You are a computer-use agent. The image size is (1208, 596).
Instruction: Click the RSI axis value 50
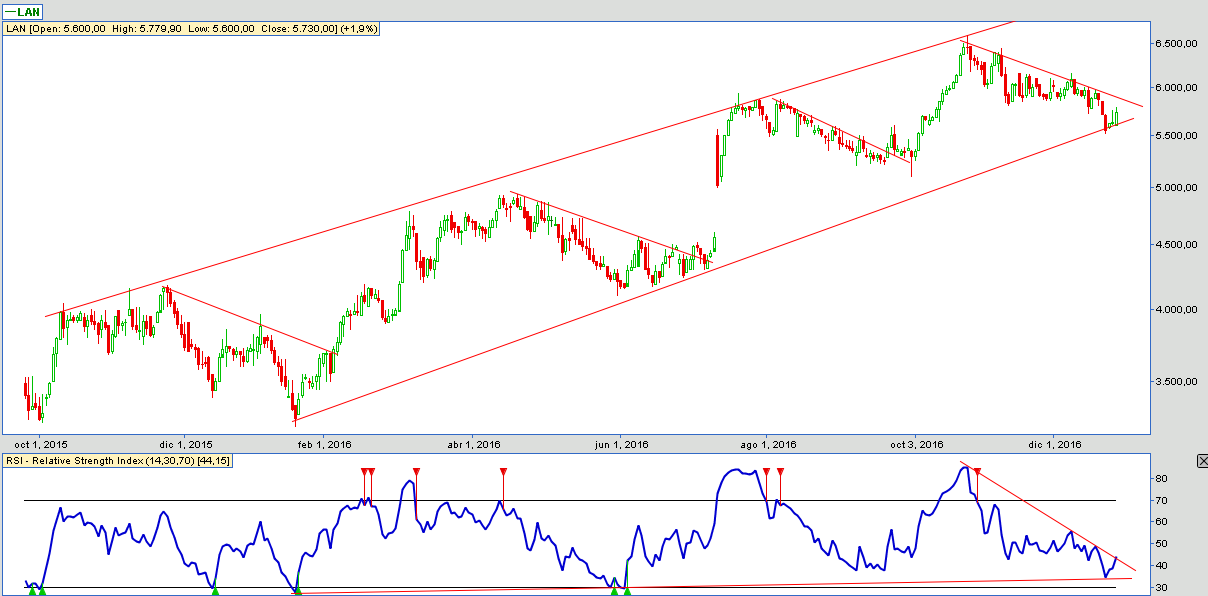click(x=1162, y=544)
